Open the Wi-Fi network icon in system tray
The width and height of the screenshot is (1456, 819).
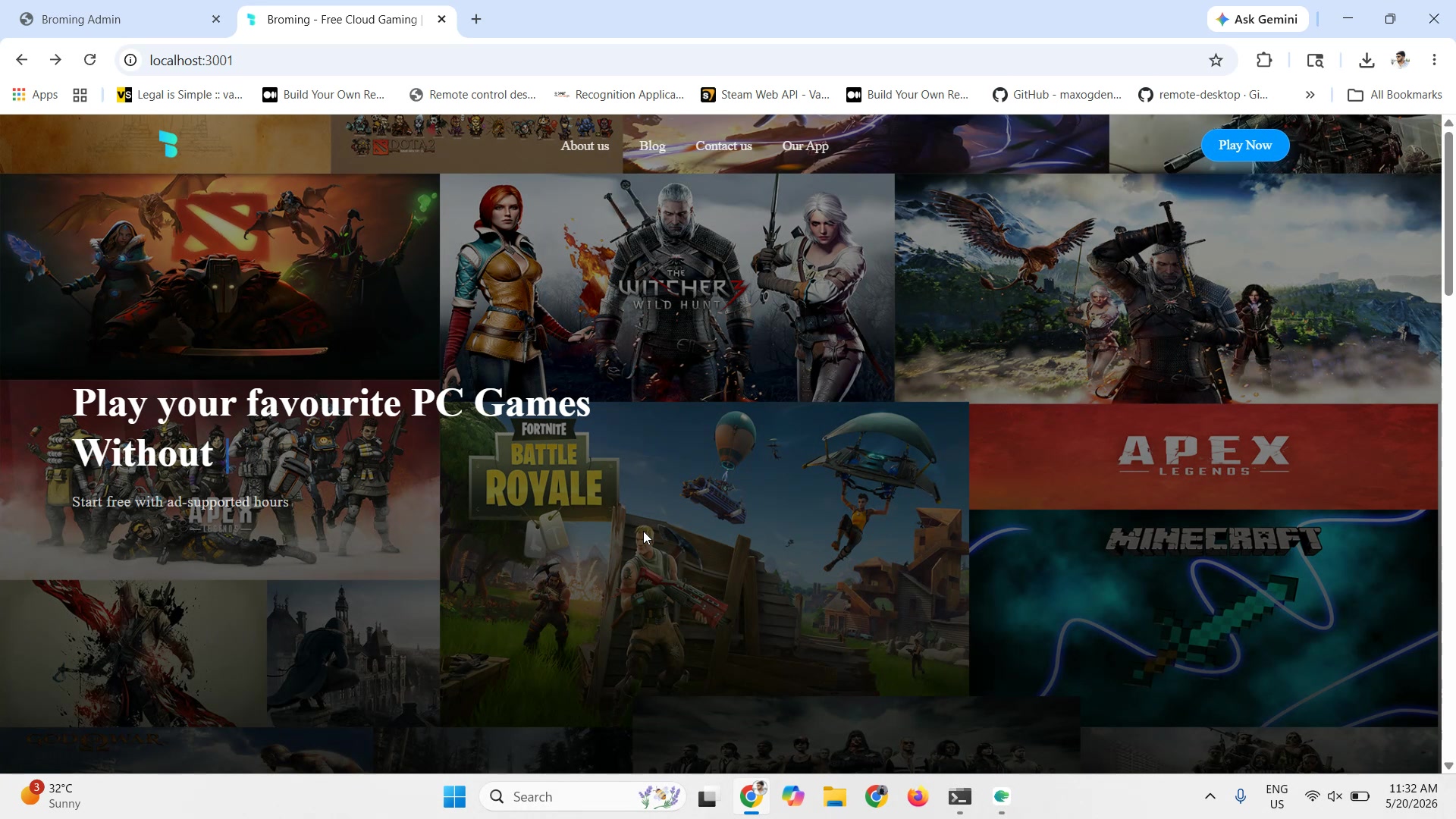tap(1312, 796)
